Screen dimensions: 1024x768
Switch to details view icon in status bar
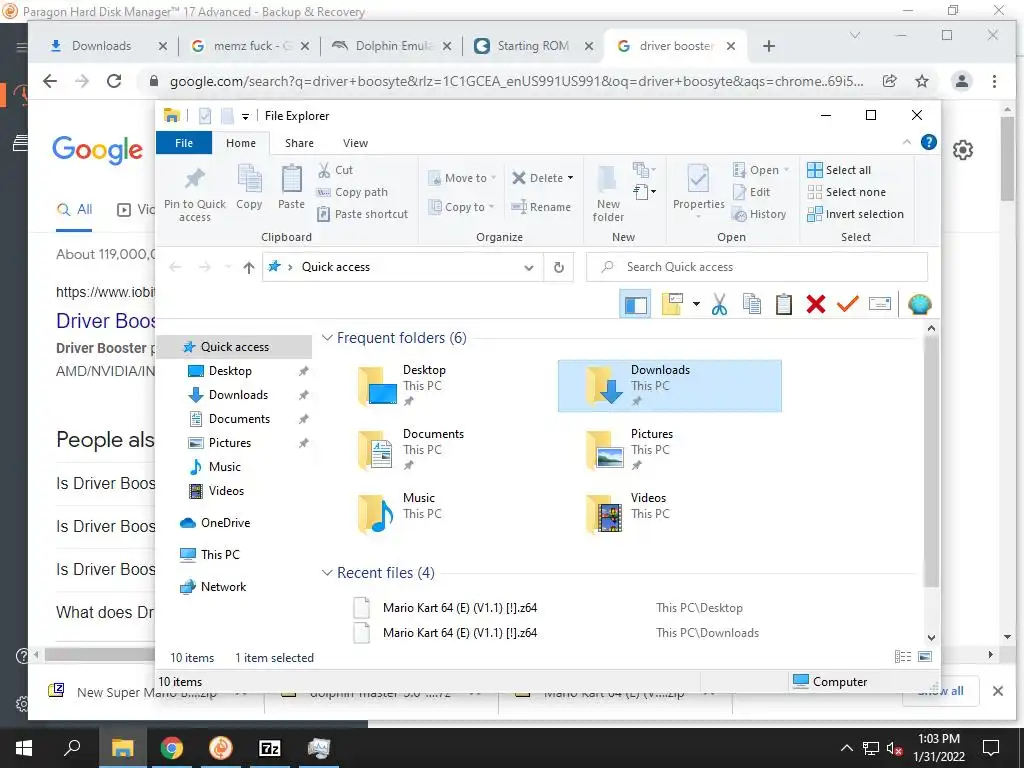pos(903,657)
